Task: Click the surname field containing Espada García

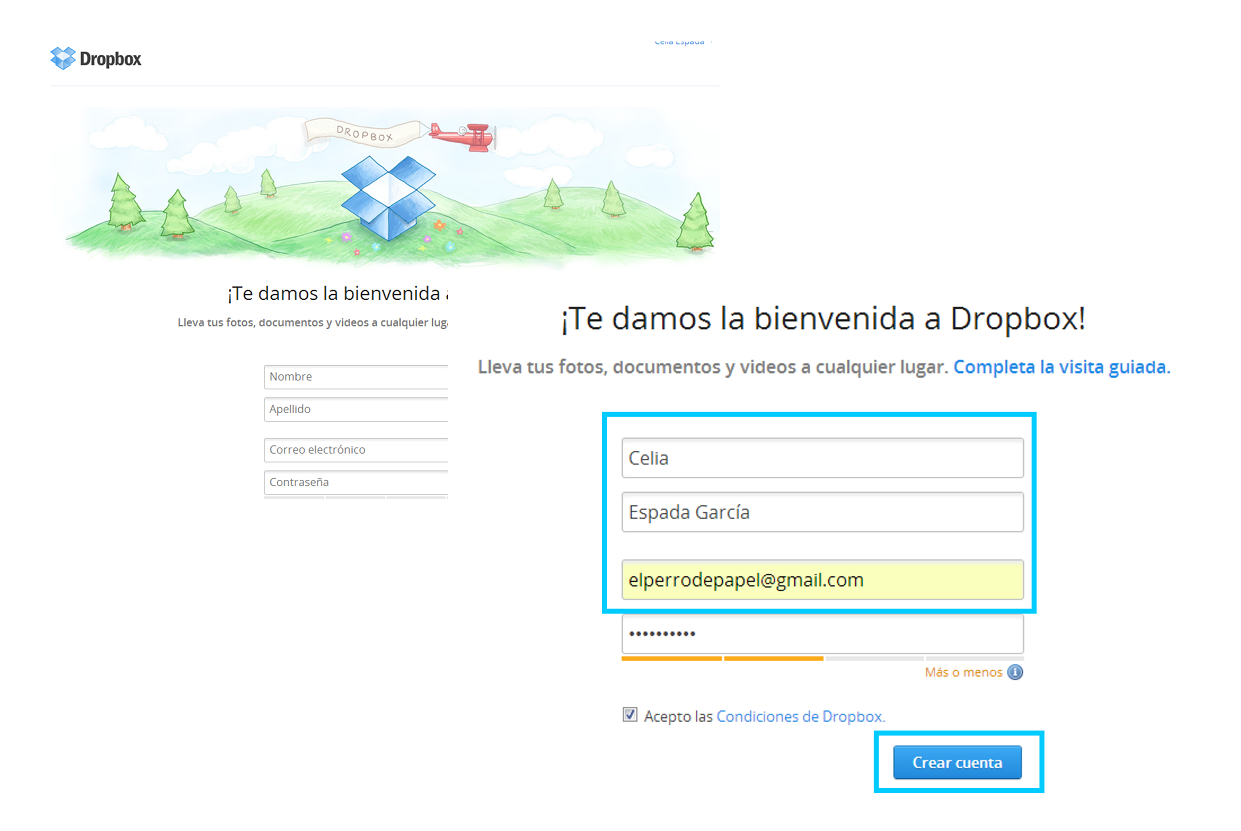Action: pyautogui.click(x=822, y=512)
